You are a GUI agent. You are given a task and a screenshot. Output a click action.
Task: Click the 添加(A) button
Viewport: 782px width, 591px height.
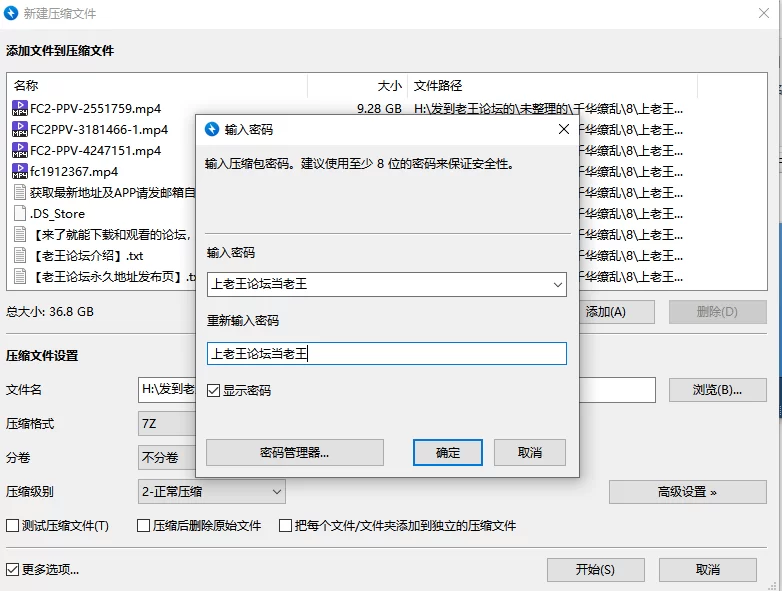(x=617, y=312)
